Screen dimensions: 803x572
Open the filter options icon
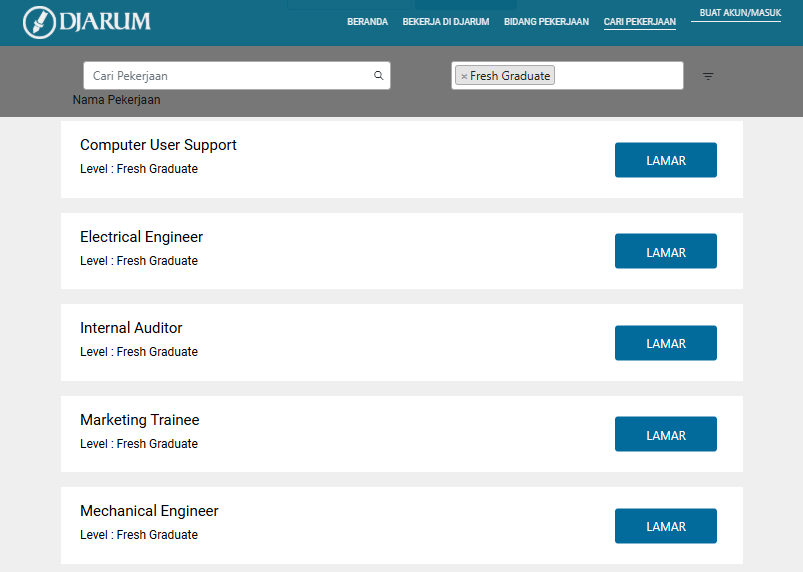(x=708, y=76)
